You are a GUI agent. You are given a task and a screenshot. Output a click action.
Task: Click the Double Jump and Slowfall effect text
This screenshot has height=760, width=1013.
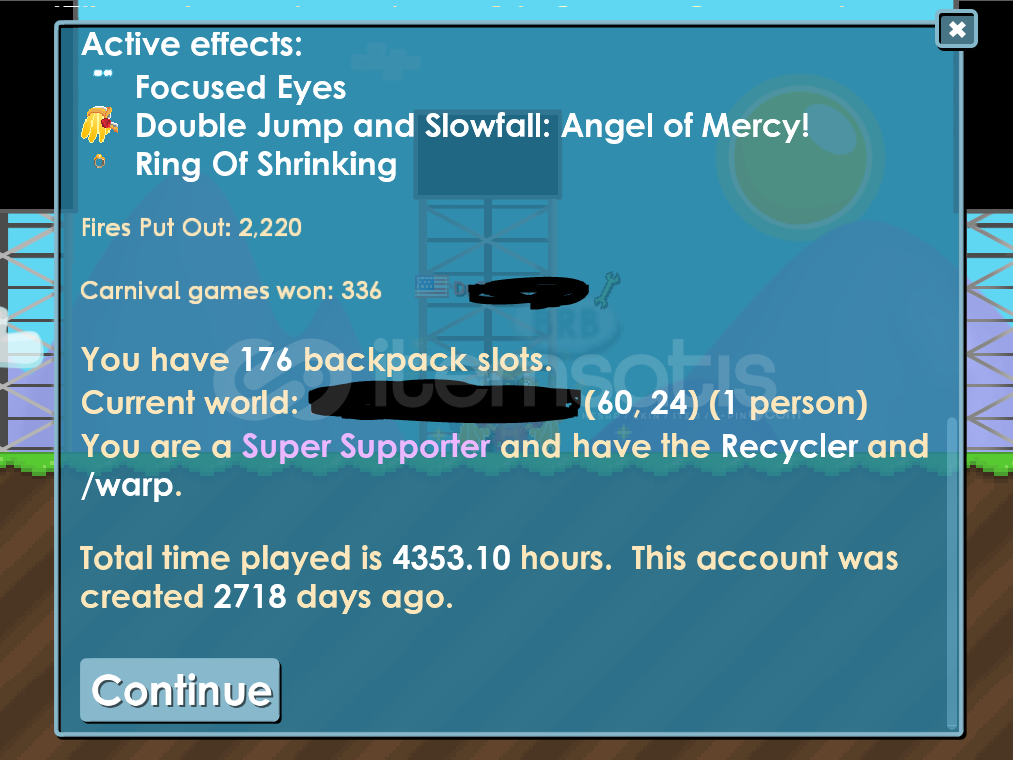click(x=472, y=125)
